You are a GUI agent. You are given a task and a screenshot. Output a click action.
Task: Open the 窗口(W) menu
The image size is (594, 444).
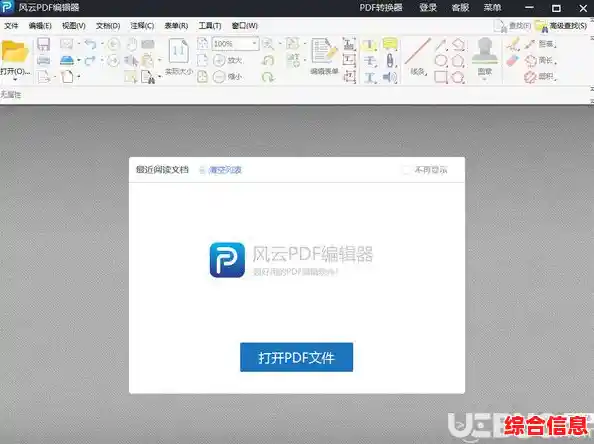pos(244,26)
